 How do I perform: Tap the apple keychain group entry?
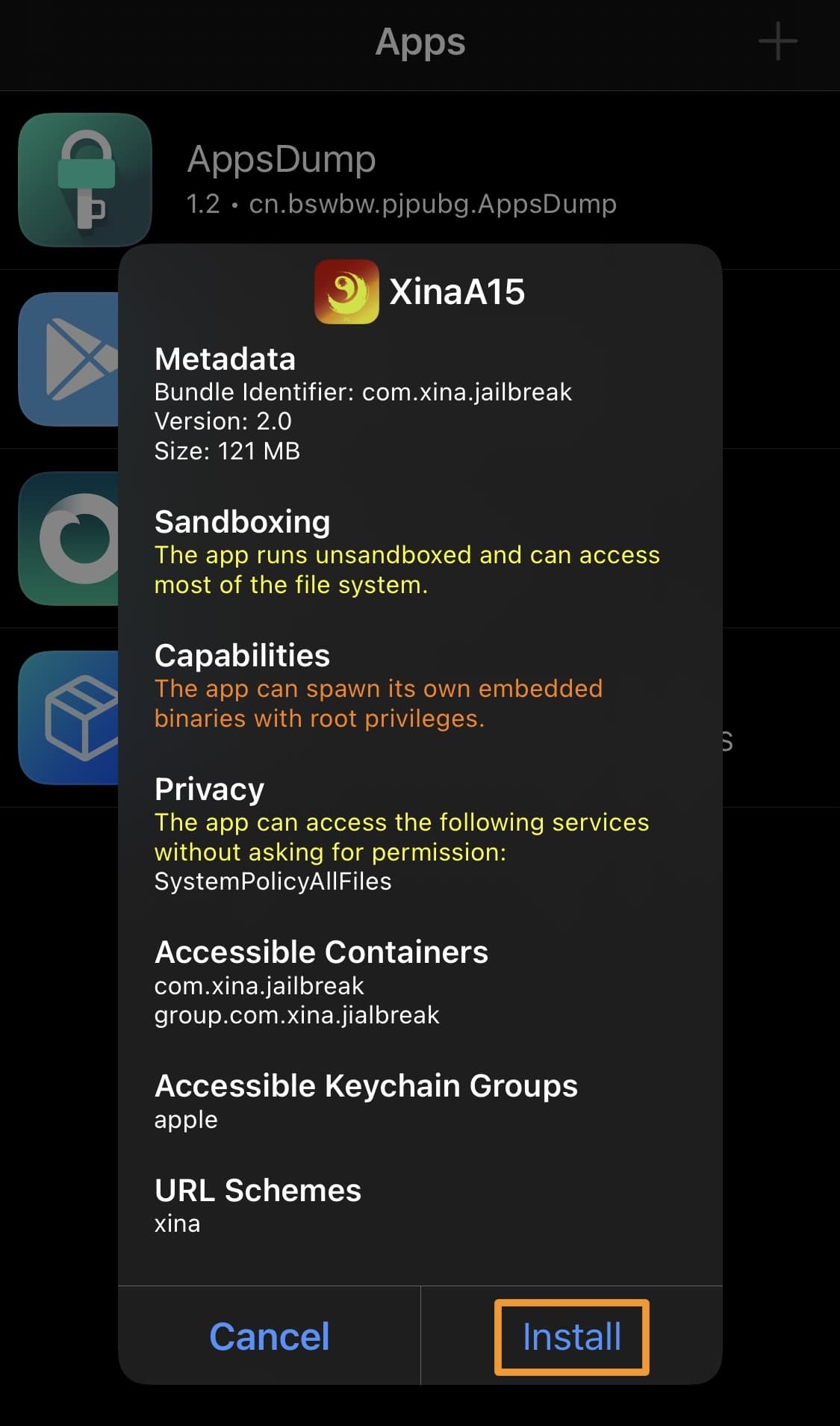tap(186, 1120)
